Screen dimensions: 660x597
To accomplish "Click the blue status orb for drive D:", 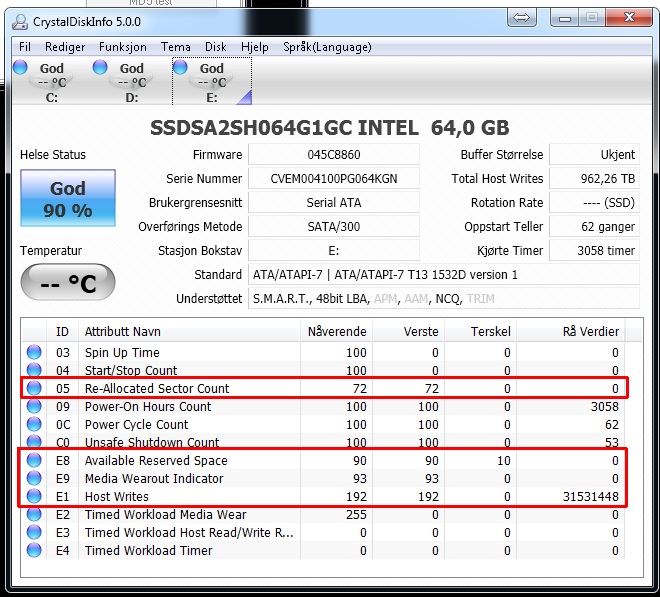I will click(x=100, y=67).
